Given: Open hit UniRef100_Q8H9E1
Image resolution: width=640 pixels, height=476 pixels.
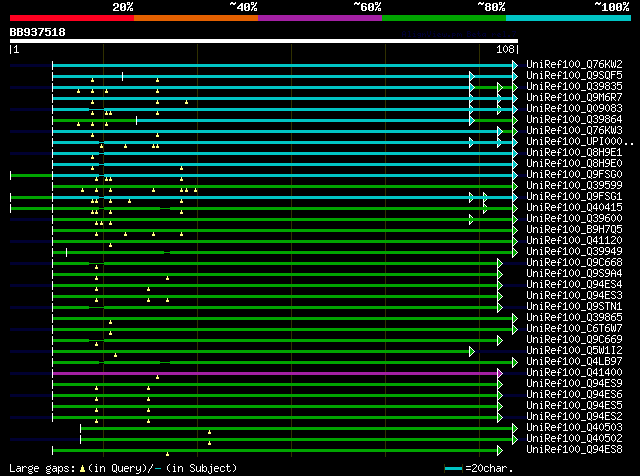Looking at the screenshot, I should point(574,153).
